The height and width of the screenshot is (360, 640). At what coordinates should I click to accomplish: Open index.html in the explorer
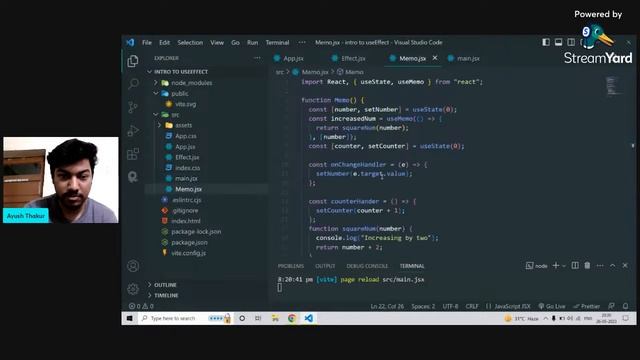coord(186,221)
